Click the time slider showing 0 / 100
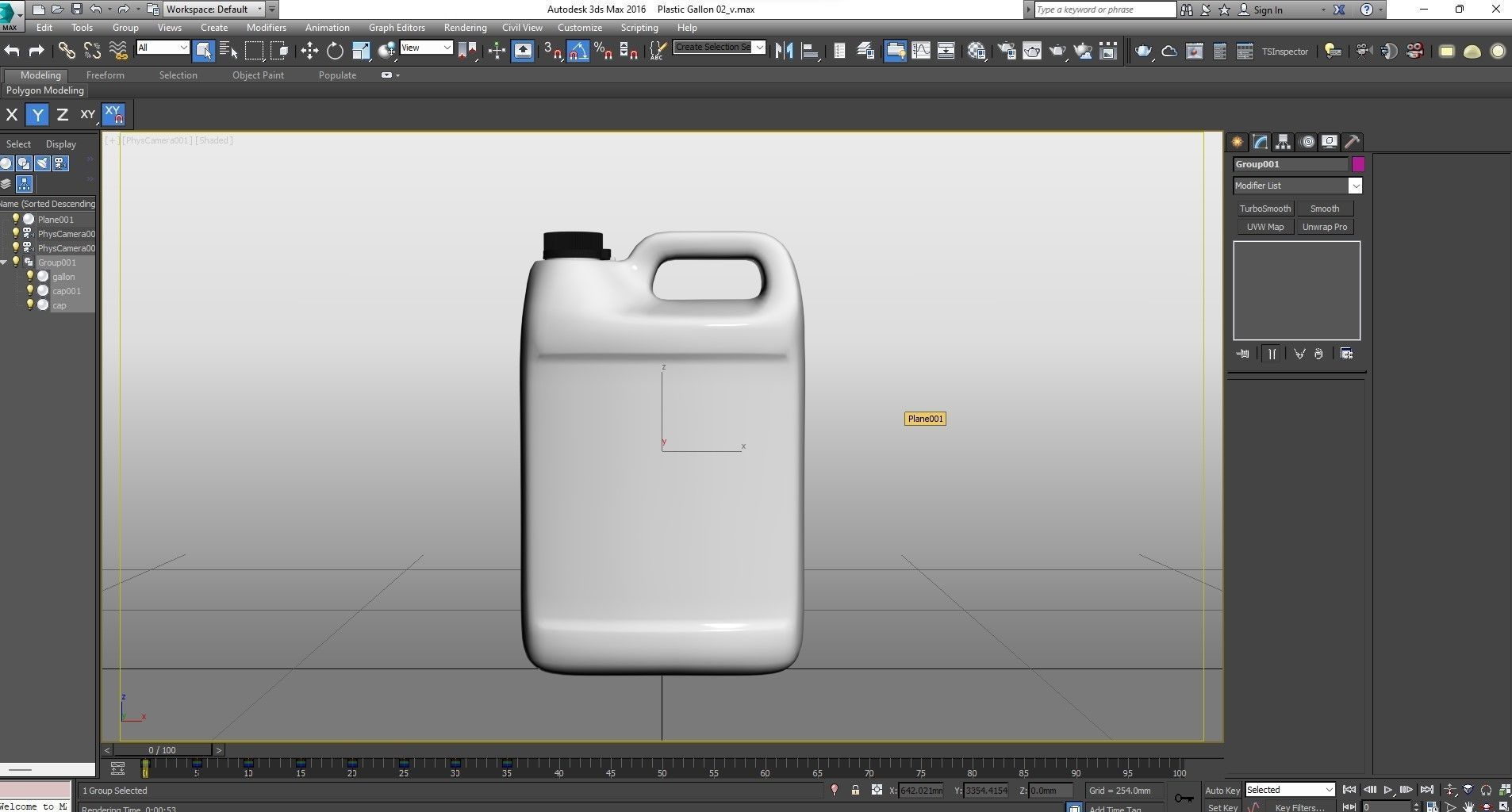Viewport: 1512px width, 812px height. tap(163, 749)
